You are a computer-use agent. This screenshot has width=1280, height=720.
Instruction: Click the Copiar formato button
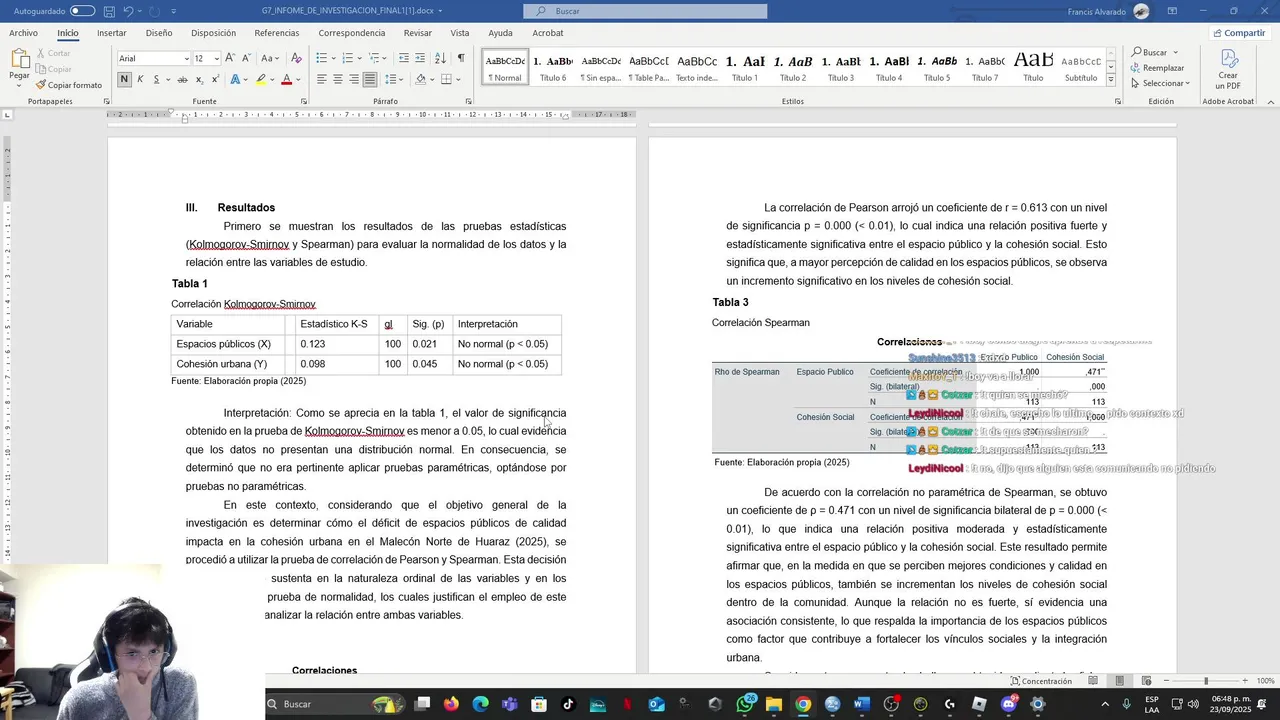(68, 85)
